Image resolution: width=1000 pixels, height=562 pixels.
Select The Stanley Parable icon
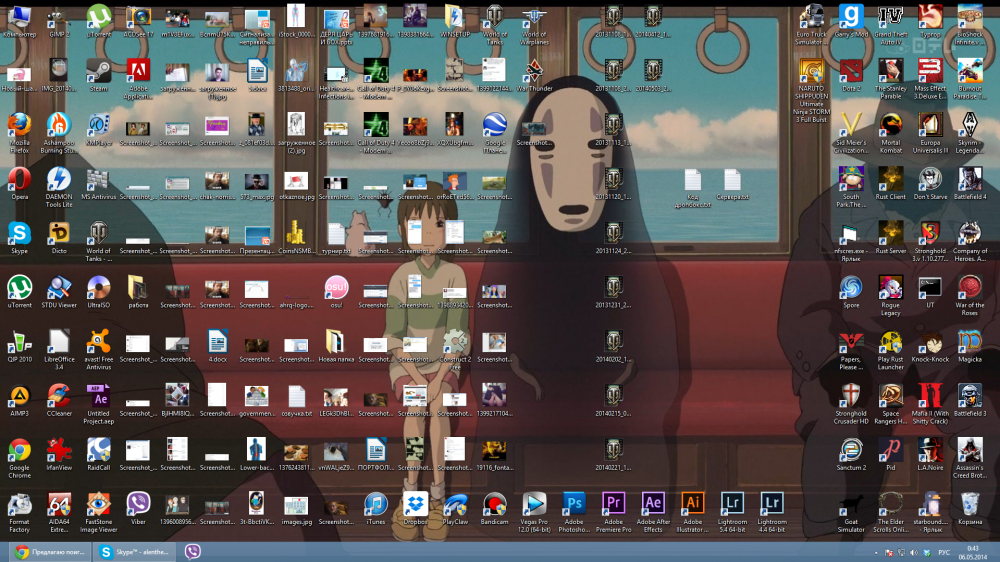click(890, 80)
